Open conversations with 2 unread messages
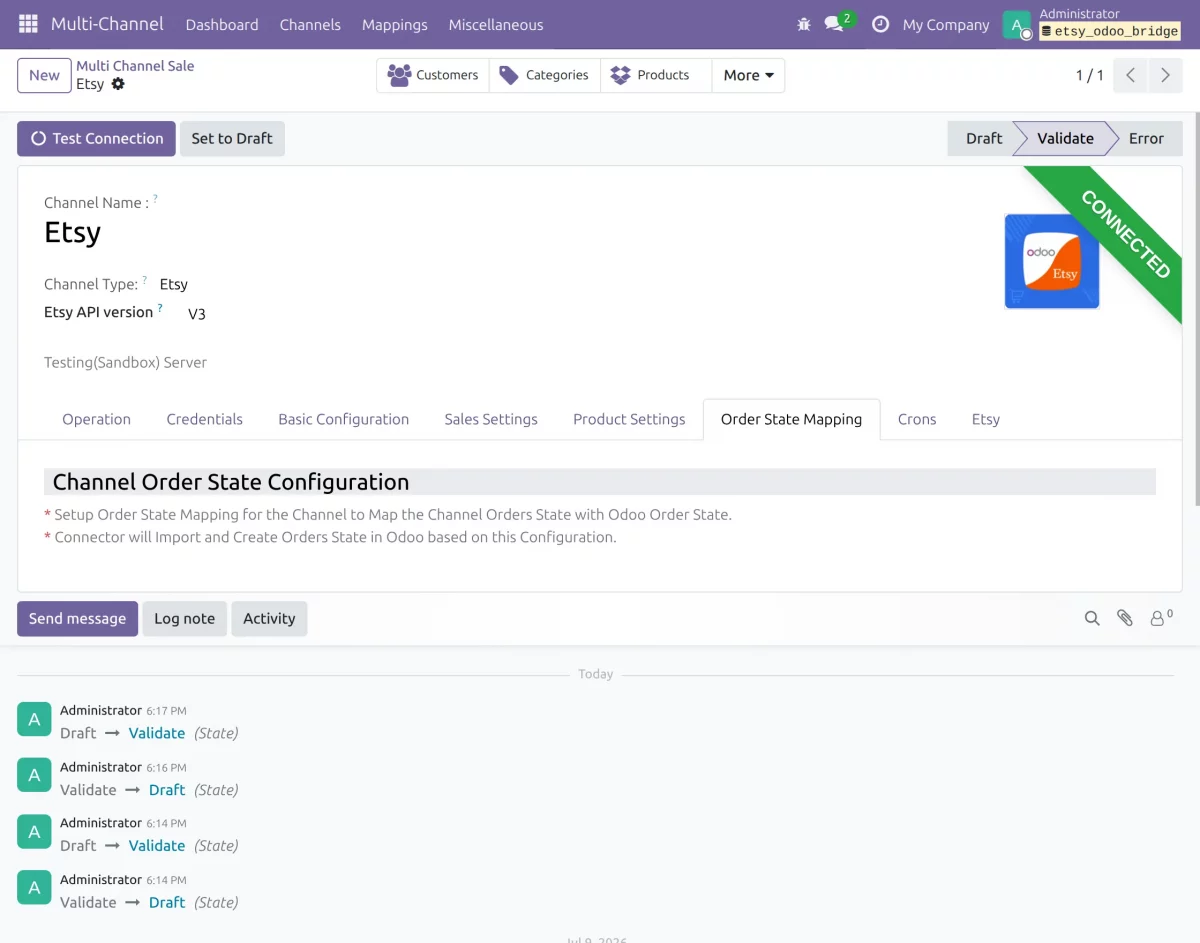 click(838, 23)
